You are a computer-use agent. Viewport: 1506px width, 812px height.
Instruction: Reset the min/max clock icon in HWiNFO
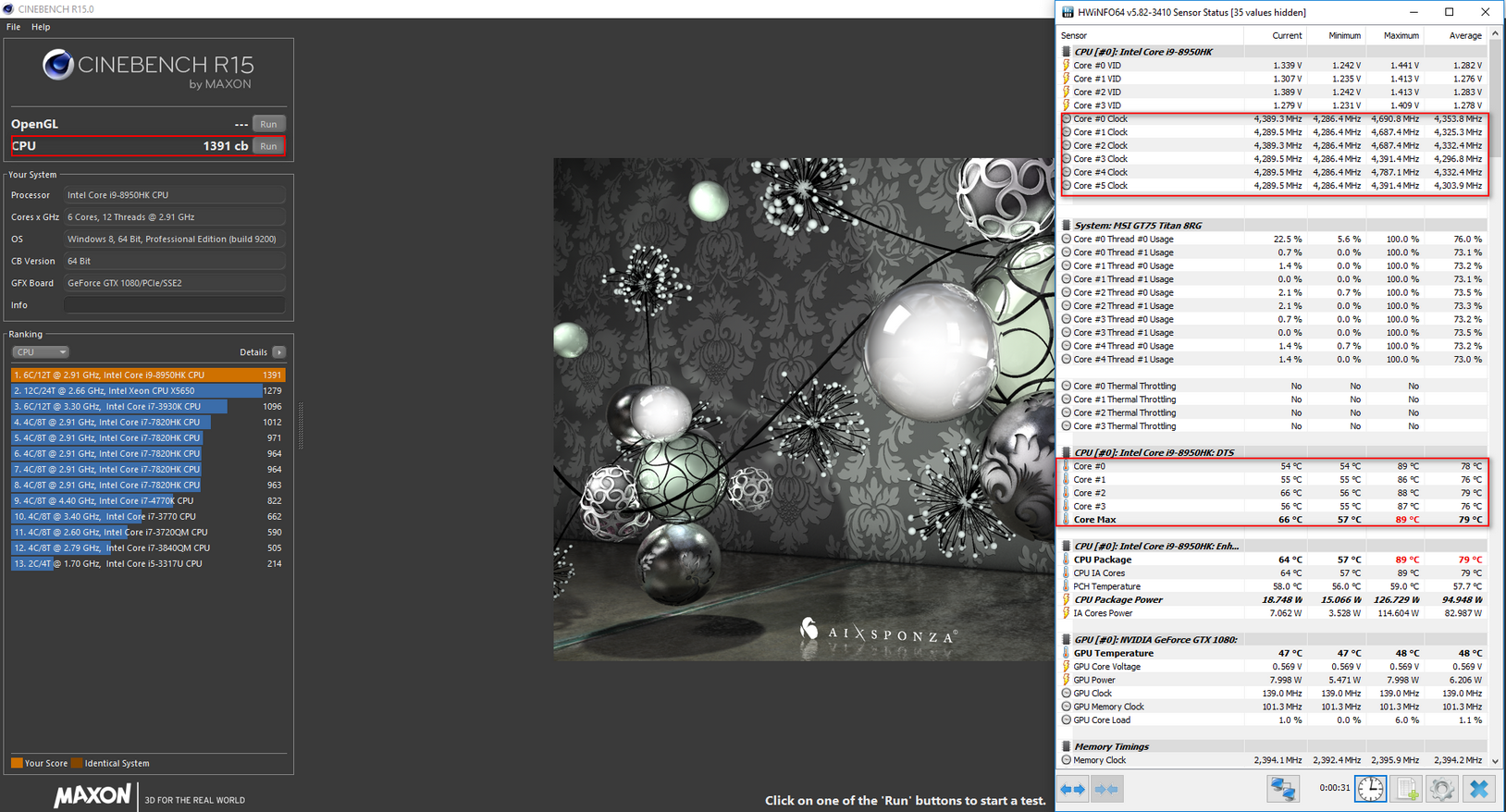coord(1371,789)
